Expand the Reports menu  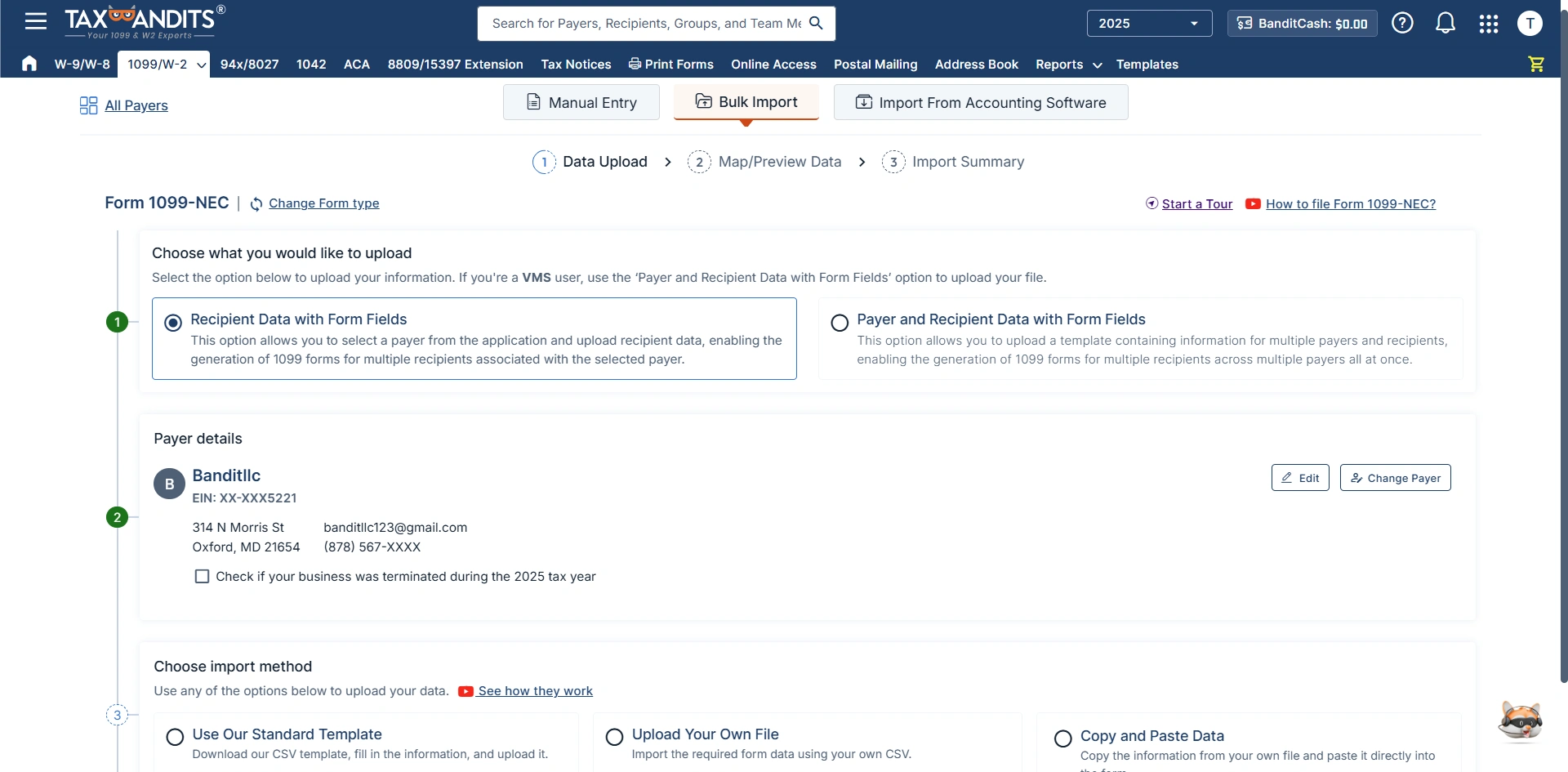point(1068,65)
